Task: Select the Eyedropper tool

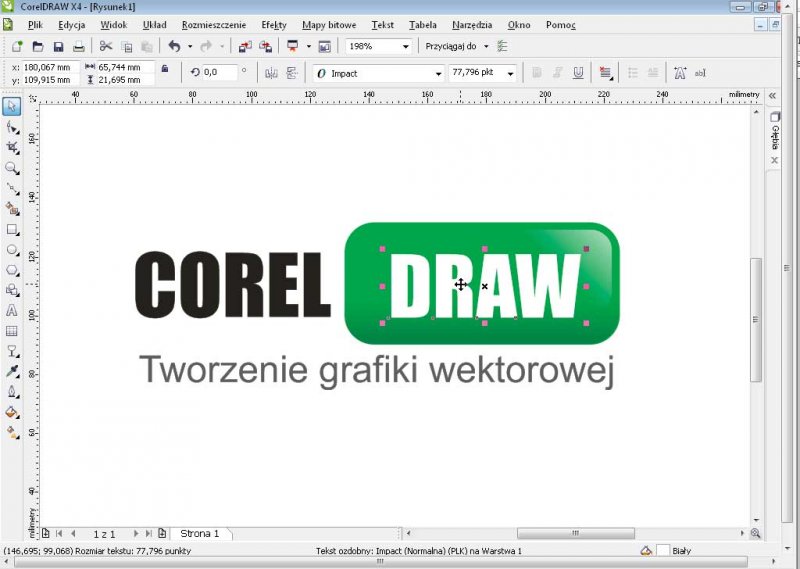Action: tap(12, 372)
